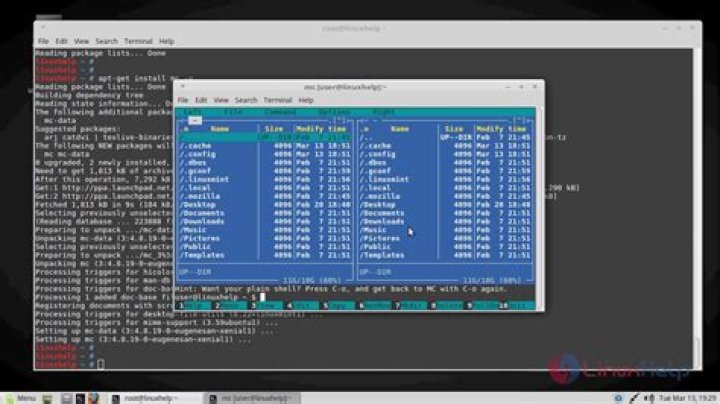
Task: Click the 10 Quit function key button
Action: click(517, 306)
